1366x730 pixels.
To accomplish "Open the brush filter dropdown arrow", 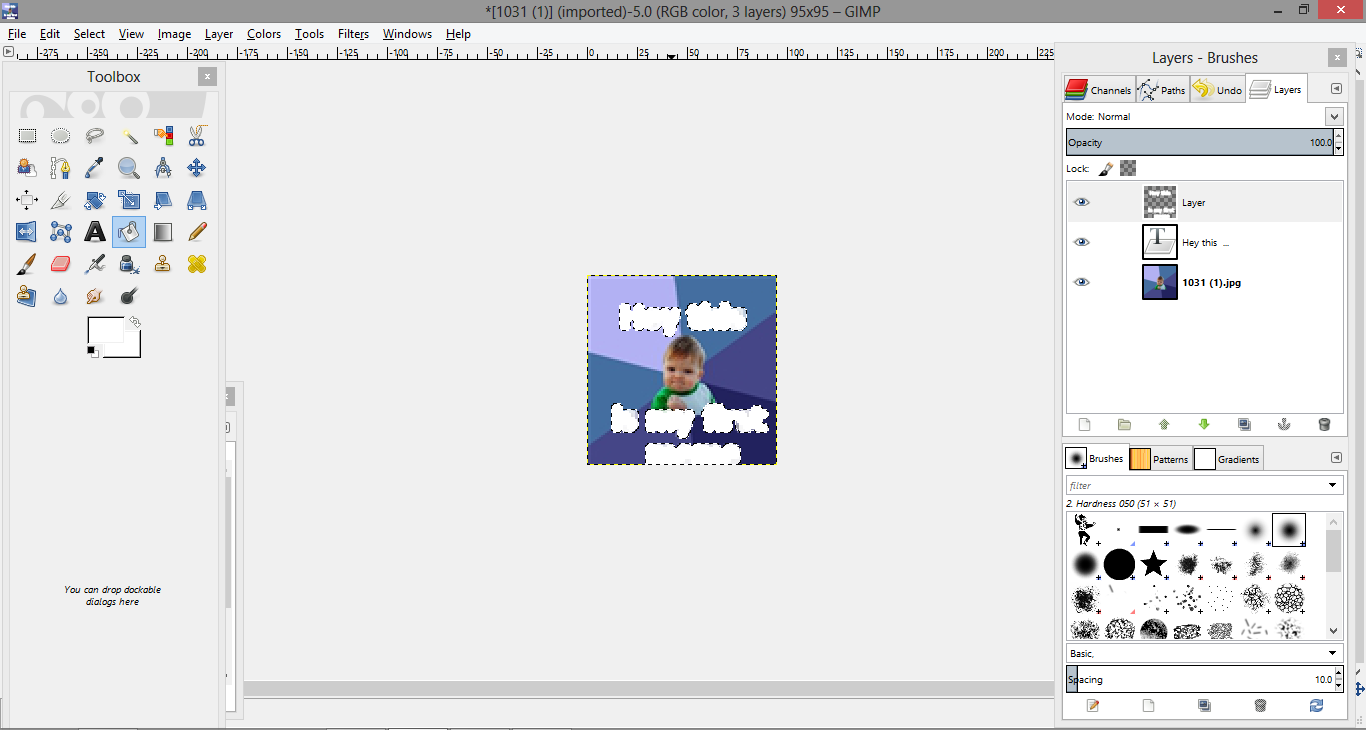I will click(x=1332, y=486).
